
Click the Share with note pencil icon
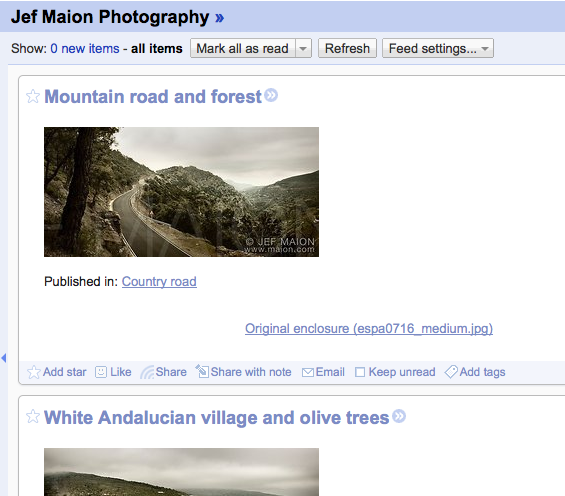(202, 371)
